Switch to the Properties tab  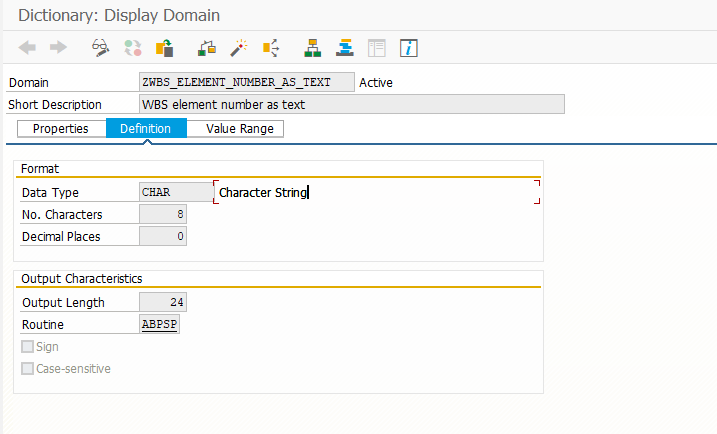point(61,129)
